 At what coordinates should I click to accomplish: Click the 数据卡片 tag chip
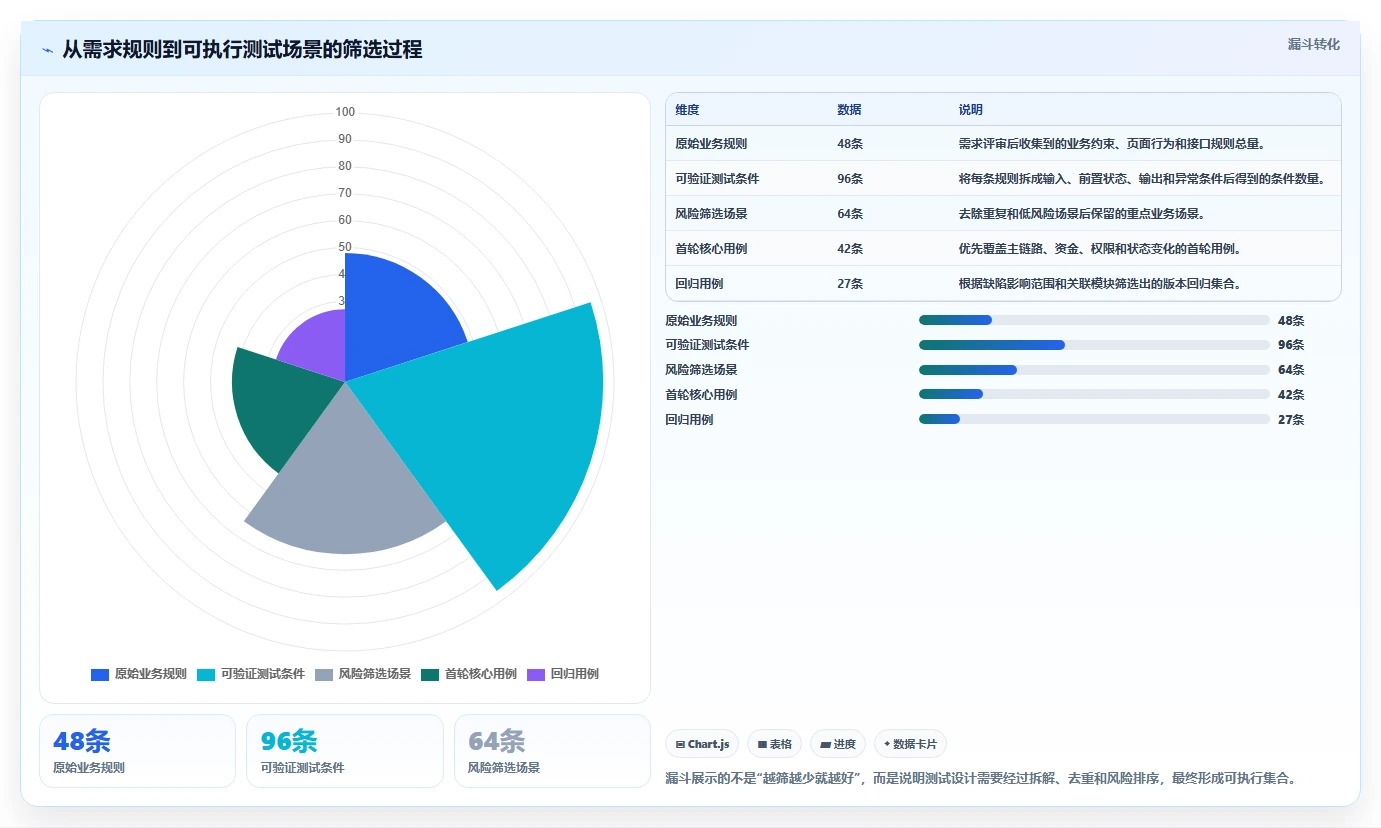tap(910, 744)
